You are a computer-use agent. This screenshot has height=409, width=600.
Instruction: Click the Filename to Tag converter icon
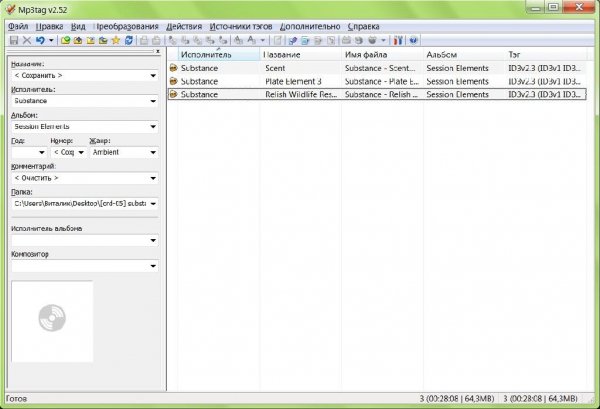tap(185, 40)
